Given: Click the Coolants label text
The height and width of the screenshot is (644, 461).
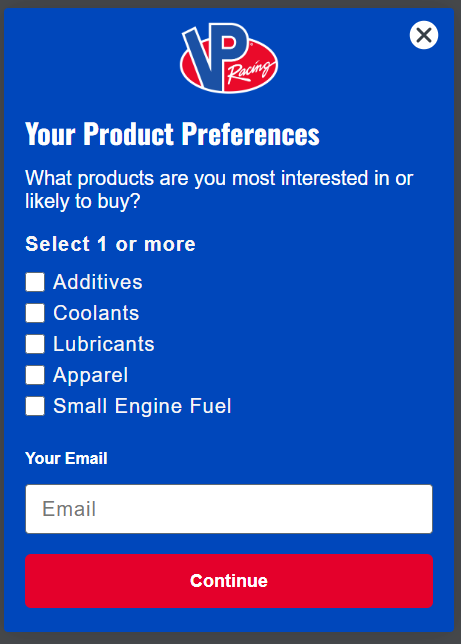Looking at the screenshot, I should click(x=96, y=313).
